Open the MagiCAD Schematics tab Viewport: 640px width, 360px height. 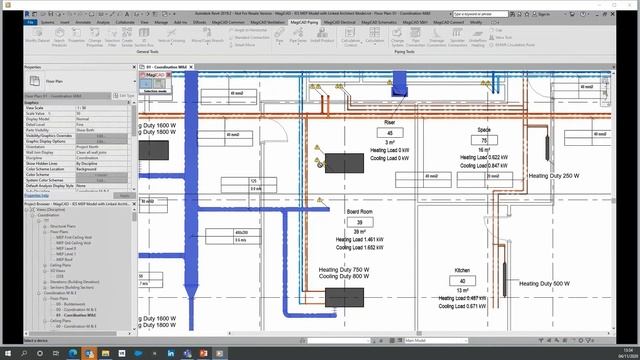tap(379, 22)
